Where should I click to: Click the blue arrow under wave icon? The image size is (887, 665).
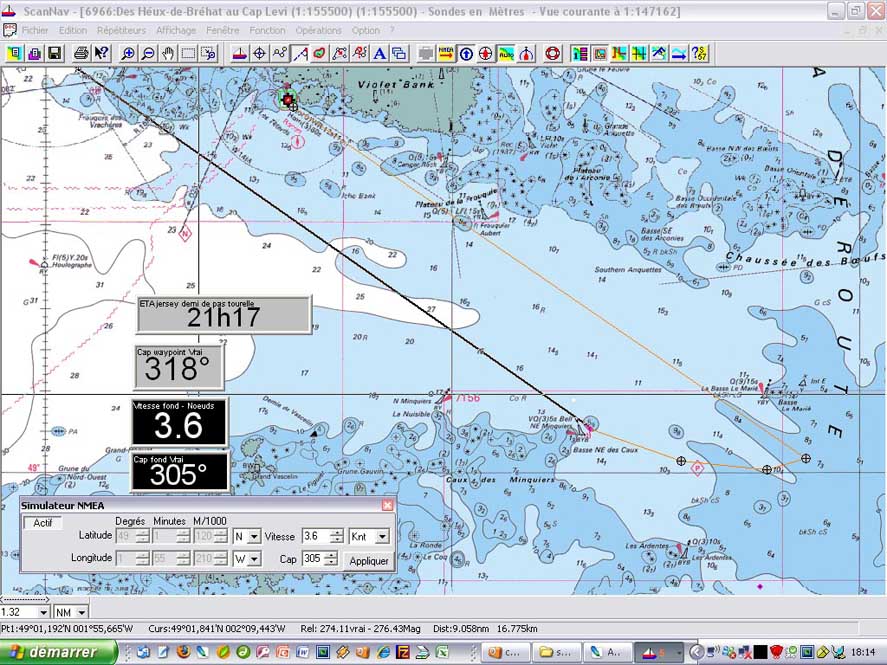point(679,54)
